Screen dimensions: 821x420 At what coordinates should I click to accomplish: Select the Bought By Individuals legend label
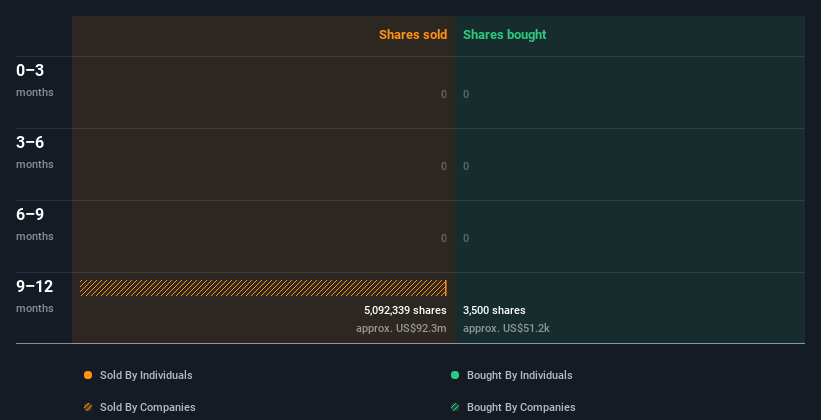point(519,375)
